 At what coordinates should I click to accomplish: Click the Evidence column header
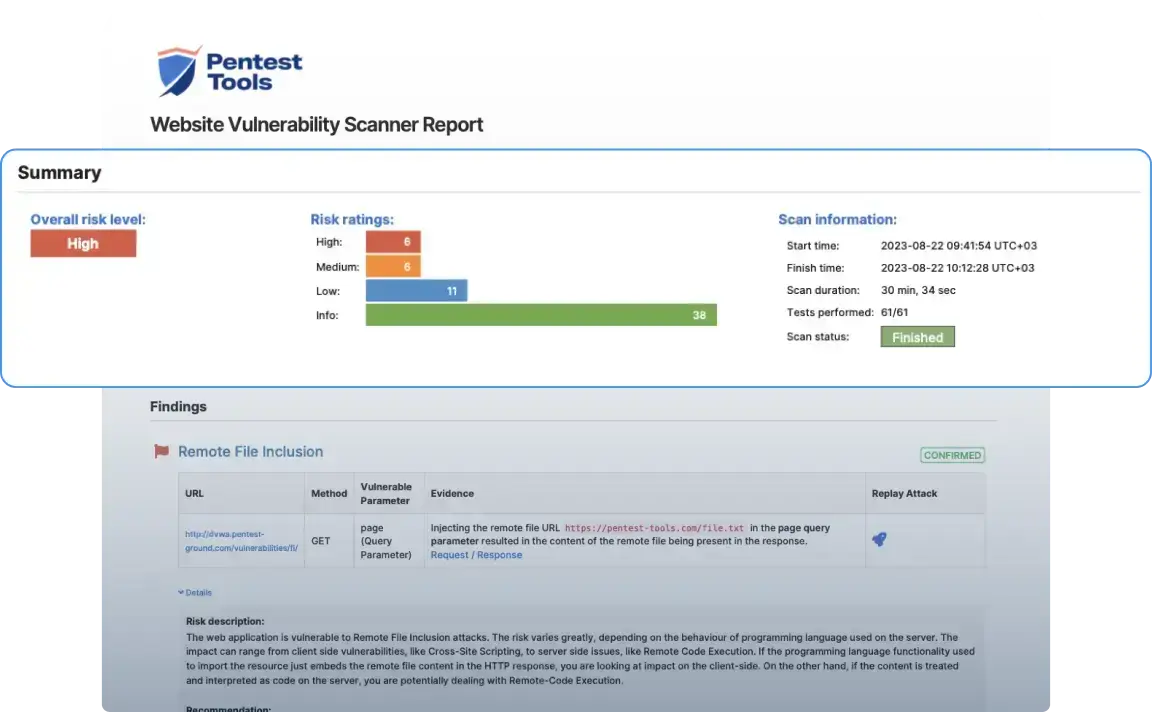pos(452,493)
